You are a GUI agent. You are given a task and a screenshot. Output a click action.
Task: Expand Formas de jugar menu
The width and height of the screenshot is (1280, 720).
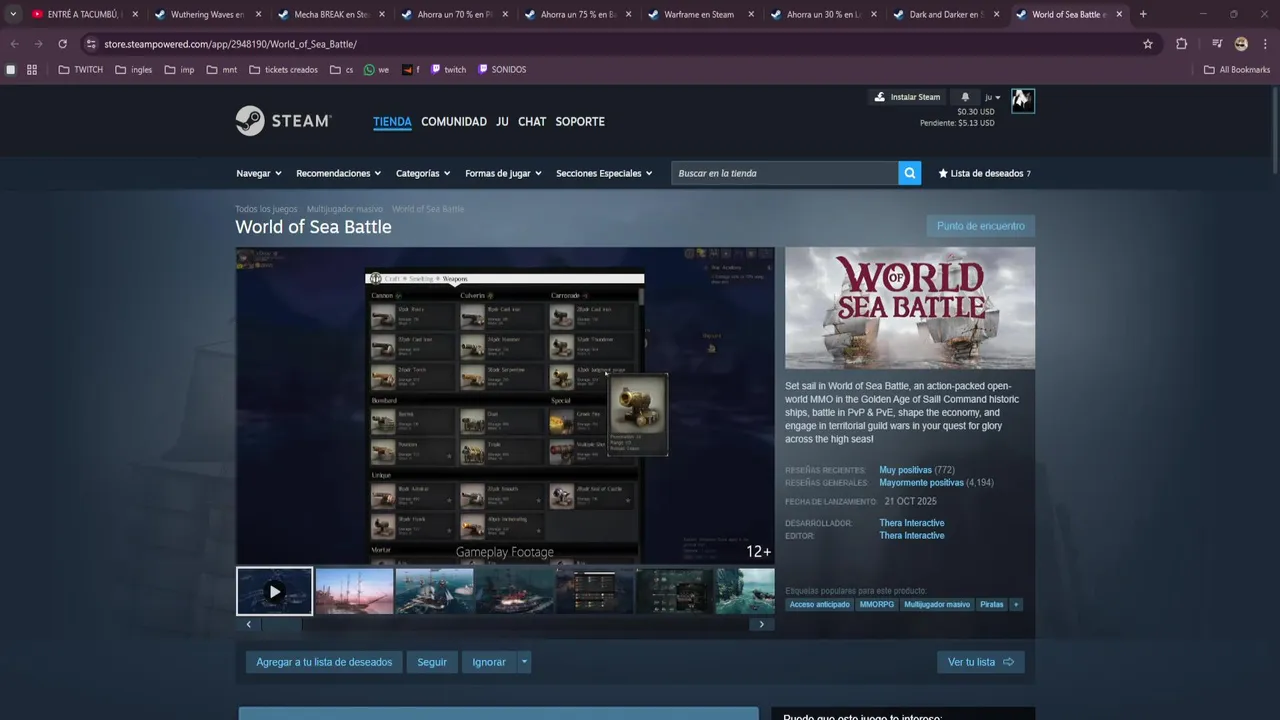pos(503,173)
